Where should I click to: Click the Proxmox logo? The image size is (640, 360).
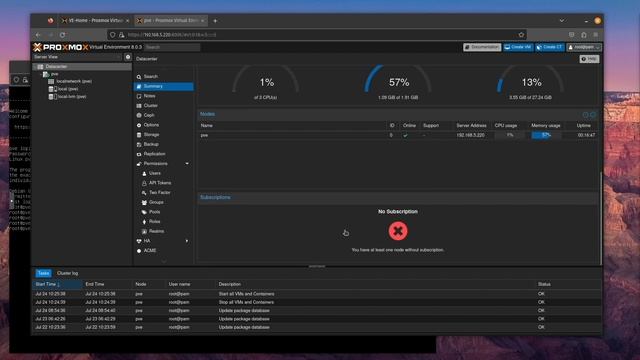point(60,47)
